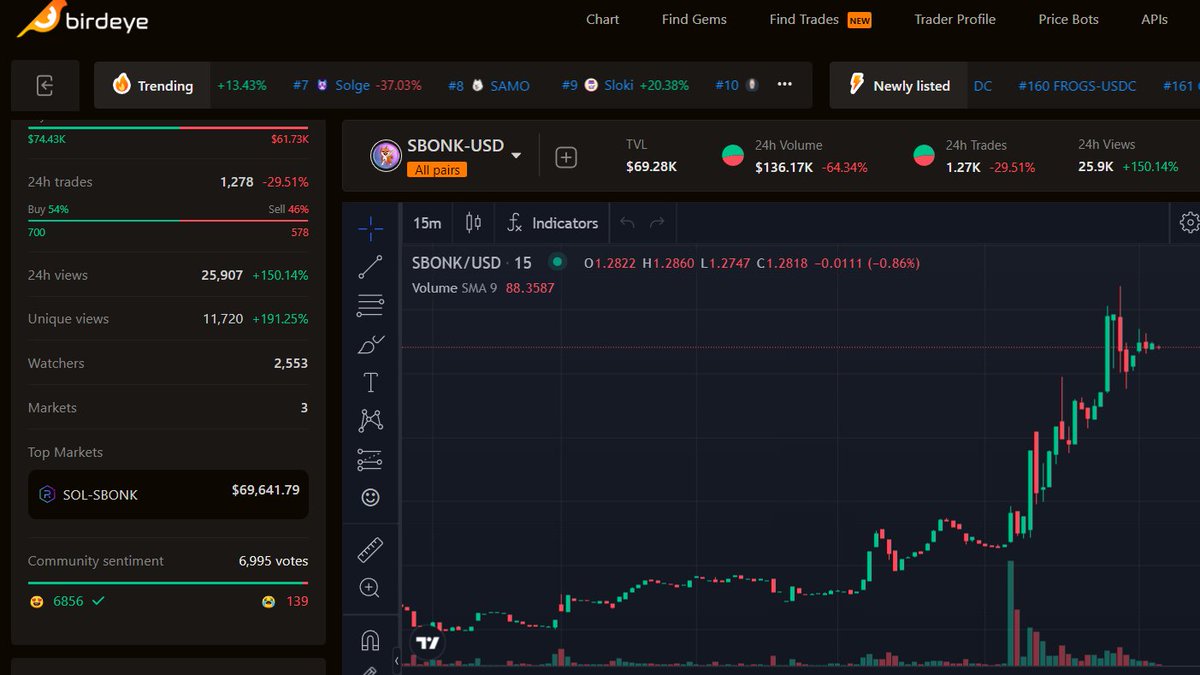Click the Trending flame icon
Image resolution: width=1200 pixels, height=675 pixels.
(122, 85)
